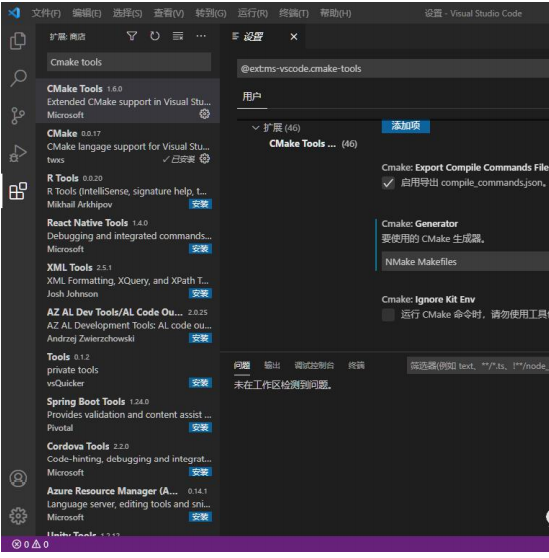This screenshot has height=558, width=549.
Task: Install the Cordova Tools extension
Action: pyautogui.click(x=200, y=472)
